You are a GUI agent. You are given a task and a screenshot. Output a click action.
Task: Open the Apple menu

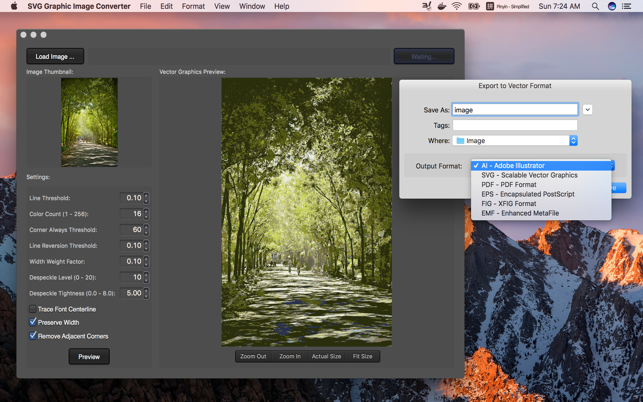pos(14,6)
